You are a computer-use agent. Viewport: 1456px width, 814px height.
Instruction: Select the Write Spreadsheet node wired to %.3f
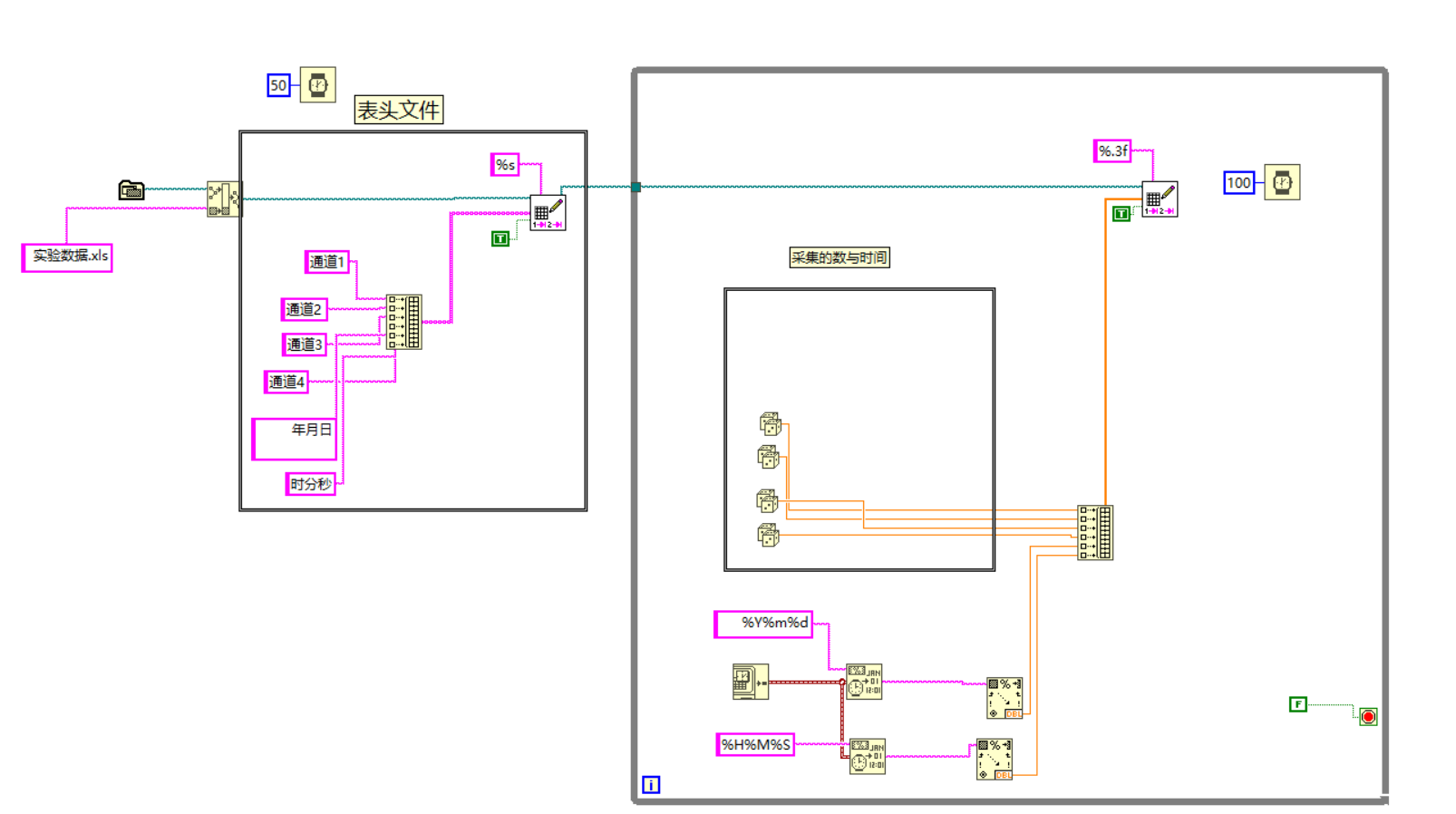click(x=1160, y=199)
